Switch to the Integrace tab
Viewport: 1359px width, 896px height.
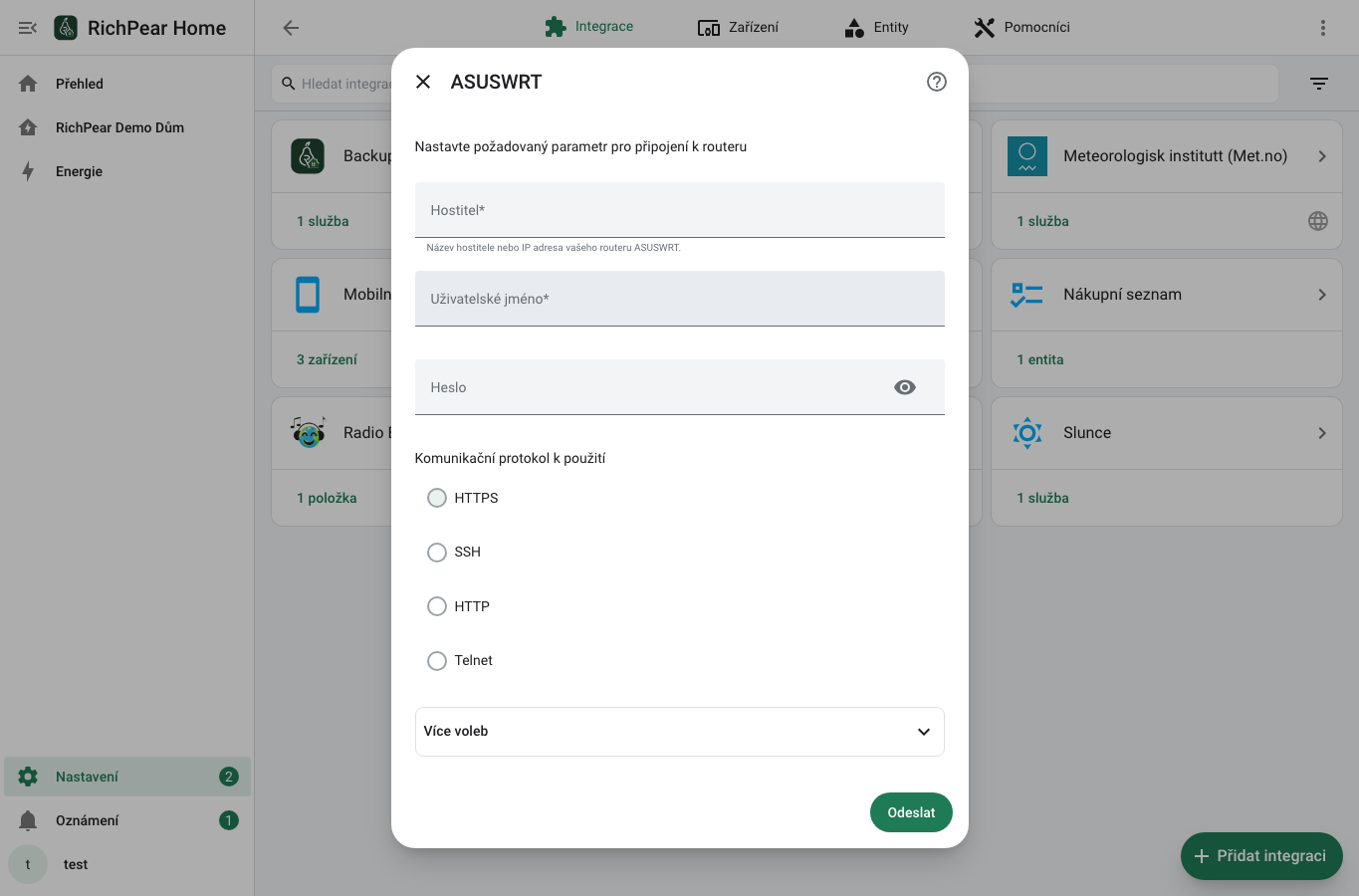coord(589,27)
